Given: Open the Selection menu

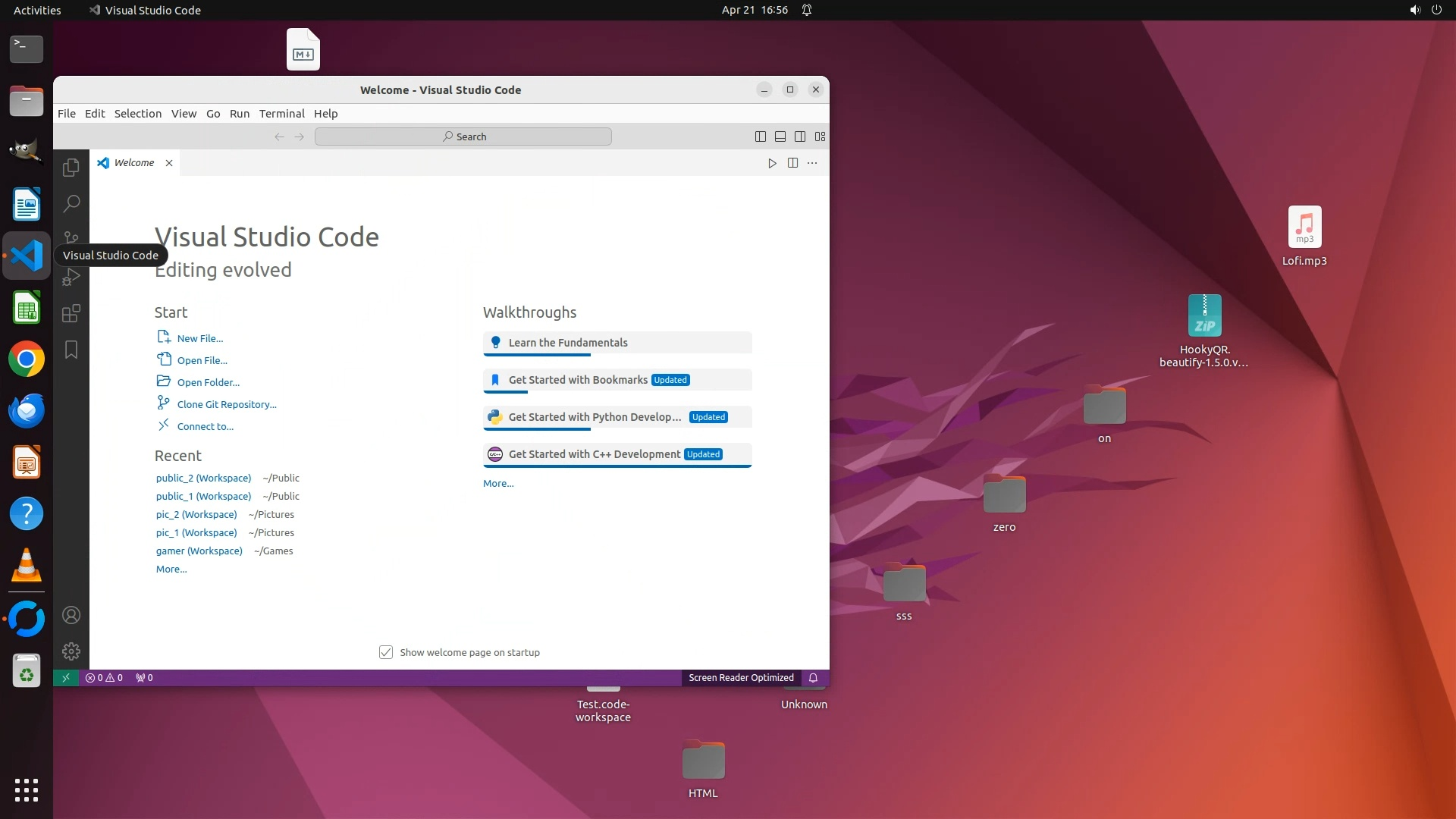Looking at the screenshot, I should tap(138, 114).
